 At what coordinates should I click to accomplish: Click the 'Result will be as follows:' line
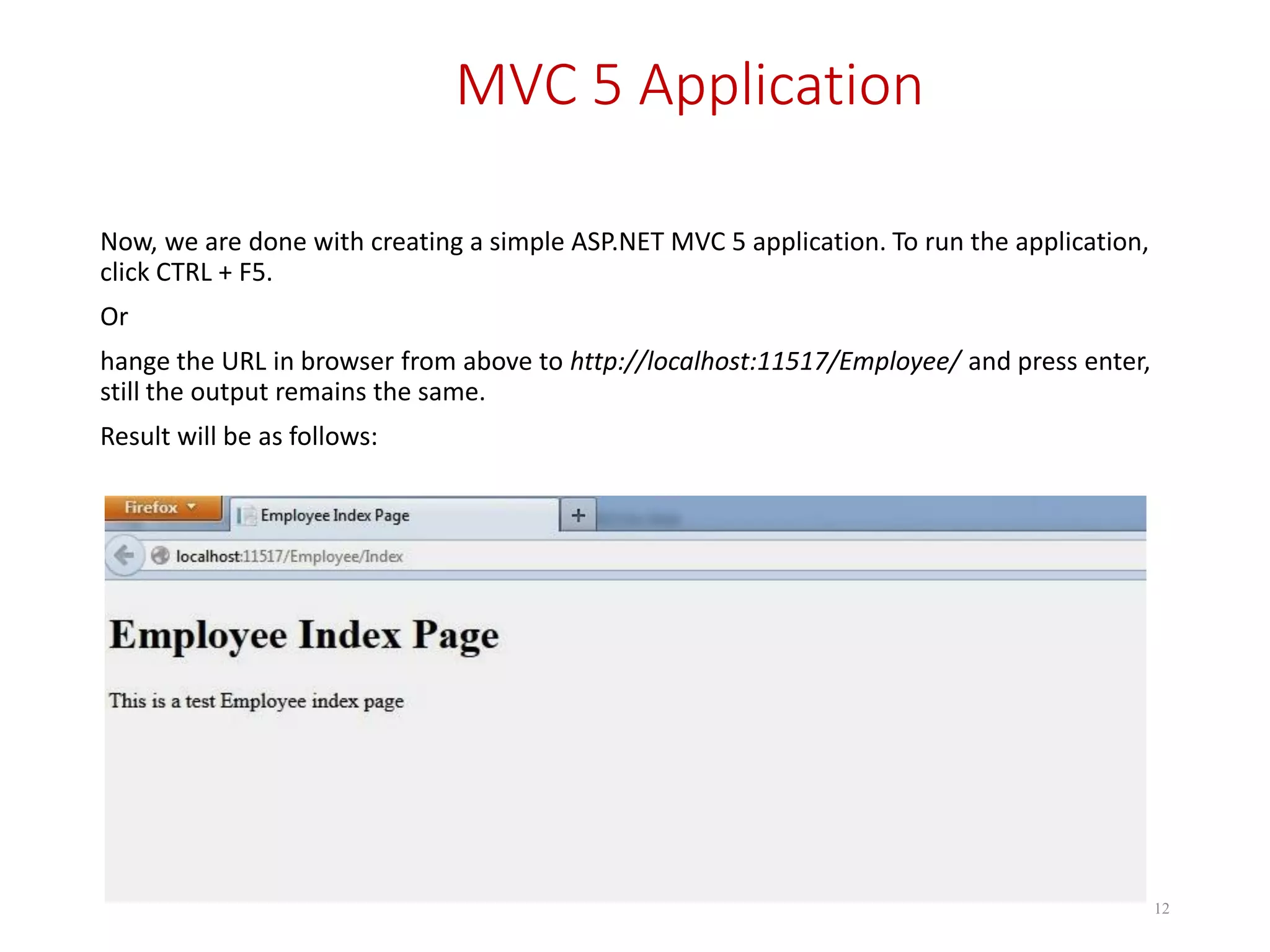click(x=239, y=436)
